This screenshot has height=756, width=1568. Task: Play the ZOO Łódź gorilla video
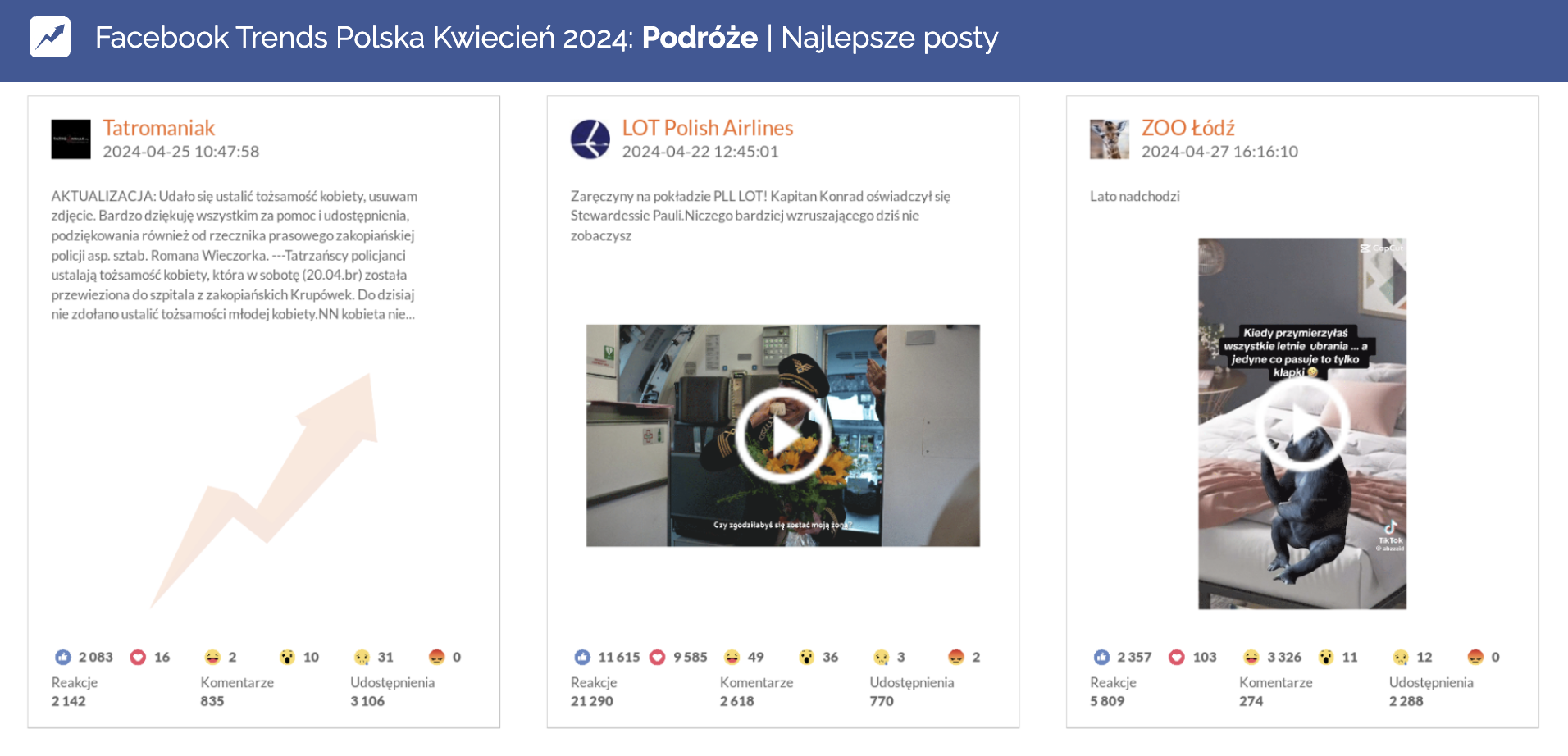[1301, 423]
